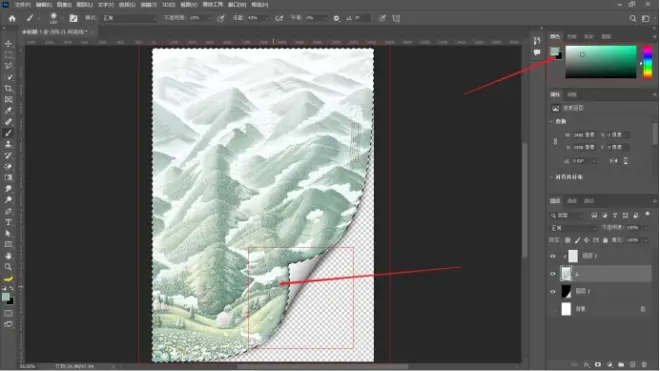Select the Dodge tool

(x=8, y=200)
